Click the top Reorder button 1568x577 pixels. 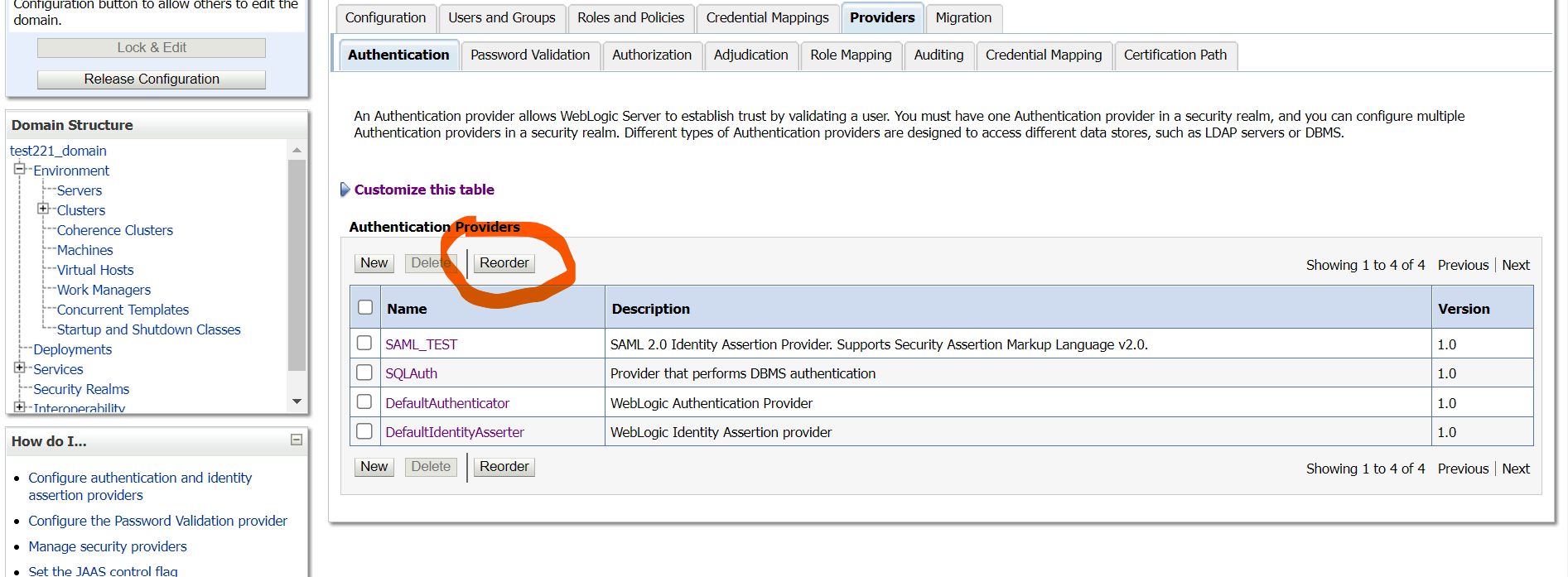[x=504, y=263]
